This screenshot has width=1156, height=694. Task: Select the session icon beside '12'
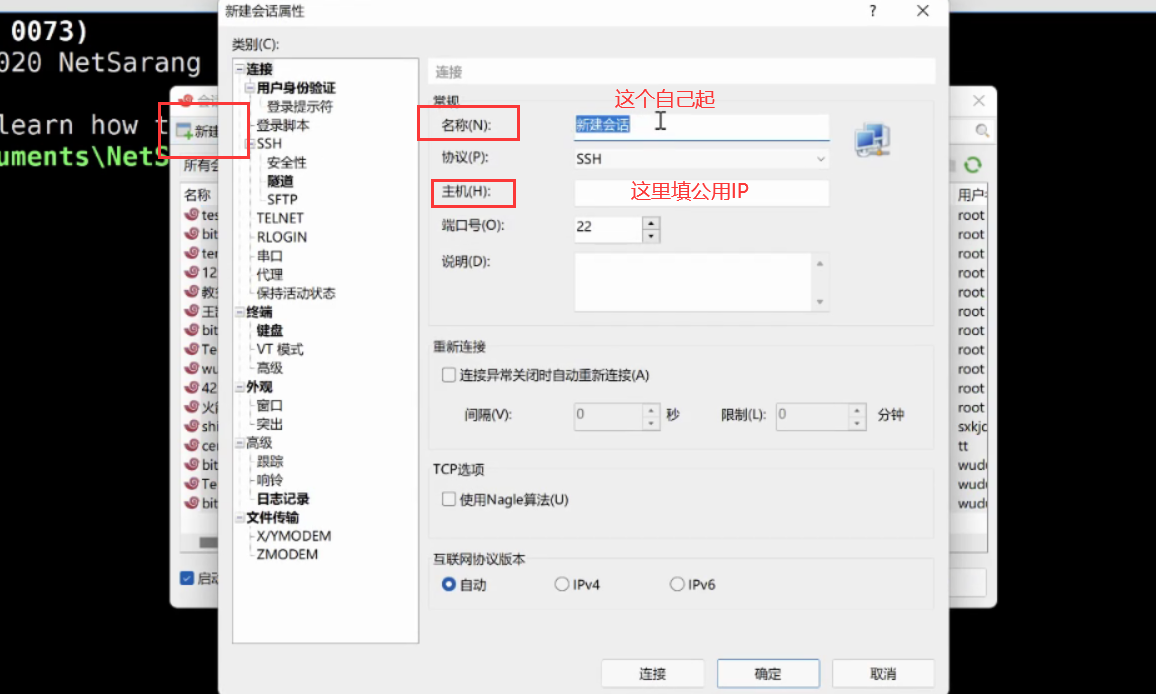click(x=192, y=272)
